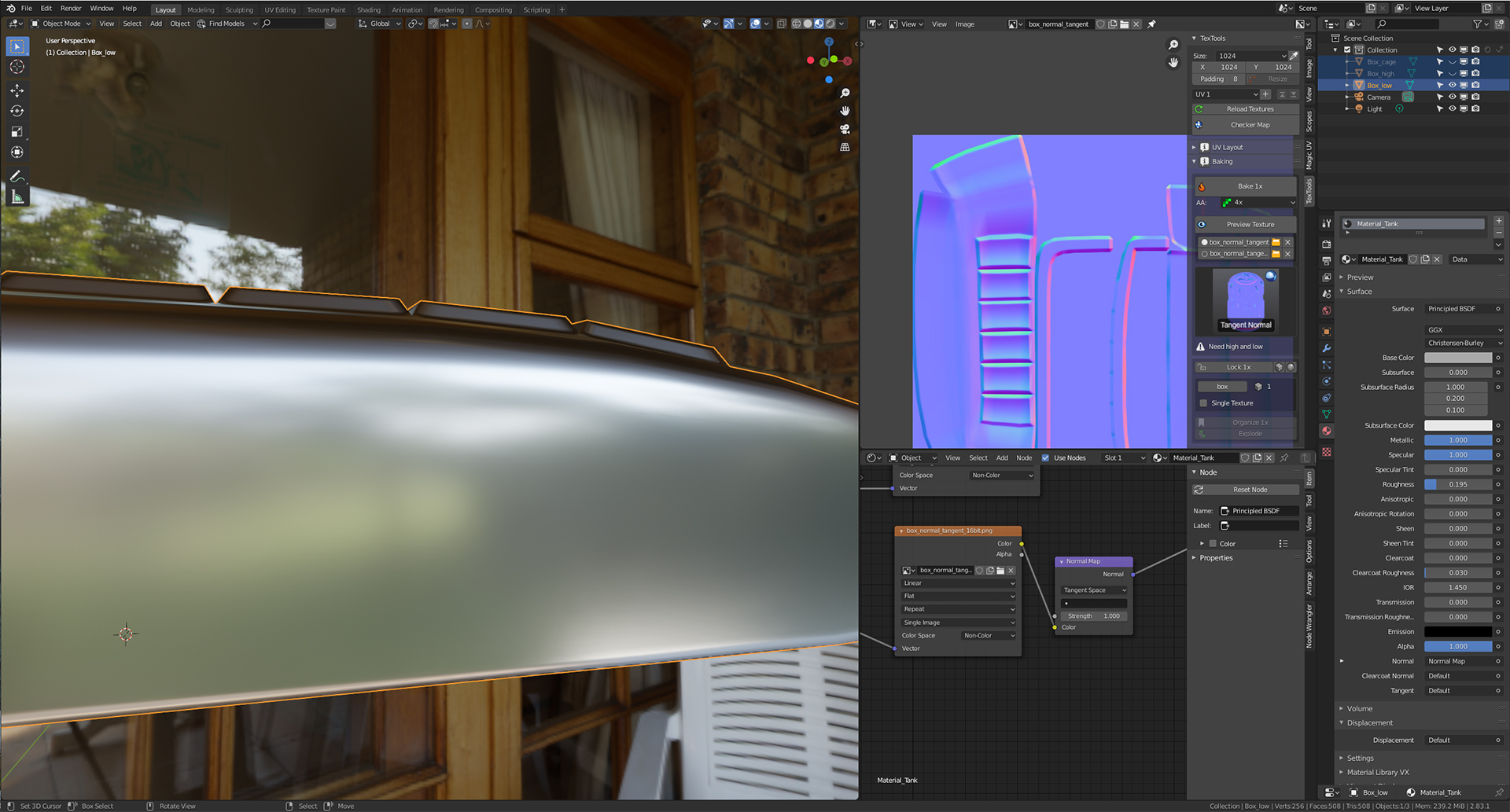Toggle Light visibility eye icon

click(1452, 108)
